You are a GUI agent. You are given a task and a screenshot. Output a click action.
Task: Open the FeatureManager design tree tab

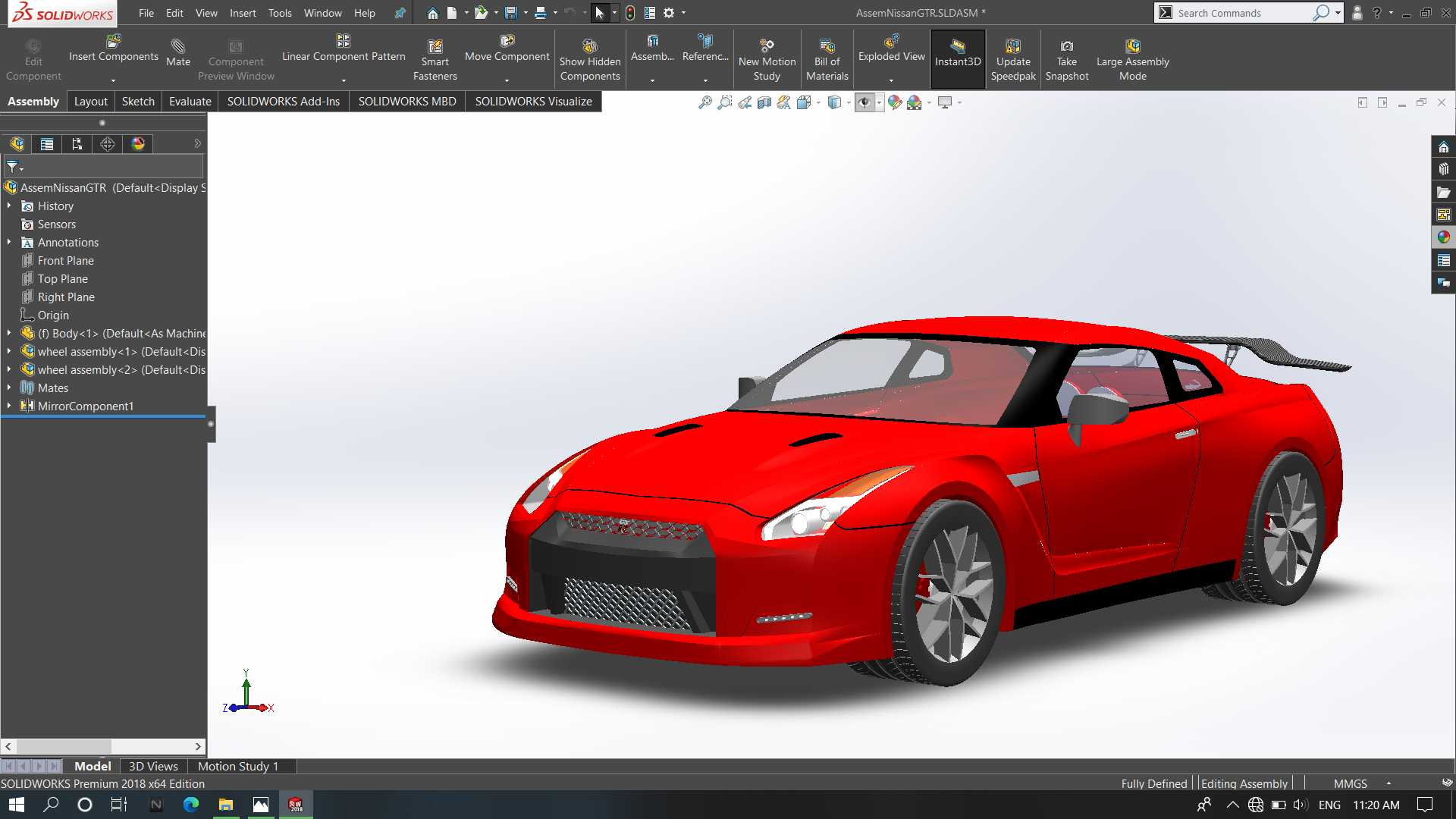(17, 144)
